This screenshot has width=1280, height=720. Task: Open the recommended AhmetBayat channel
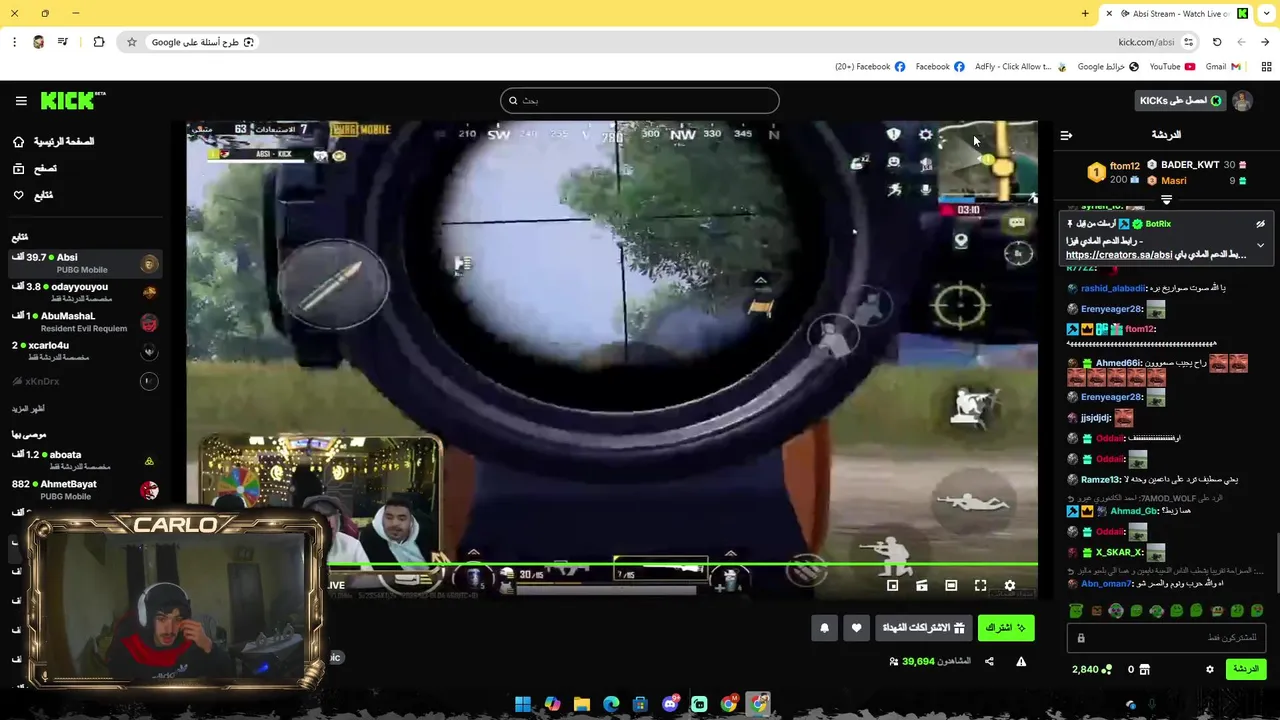tap(84, 490)
